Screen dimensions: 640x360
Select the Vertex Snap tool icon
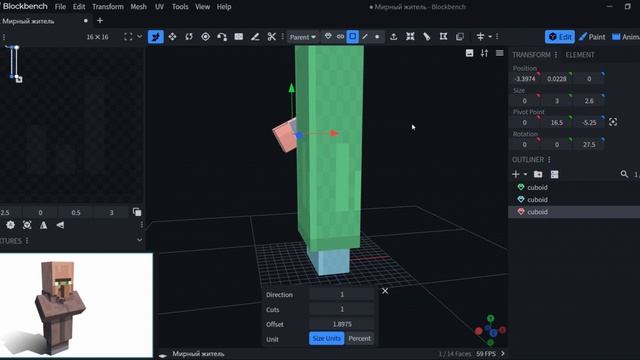point(222,37)
